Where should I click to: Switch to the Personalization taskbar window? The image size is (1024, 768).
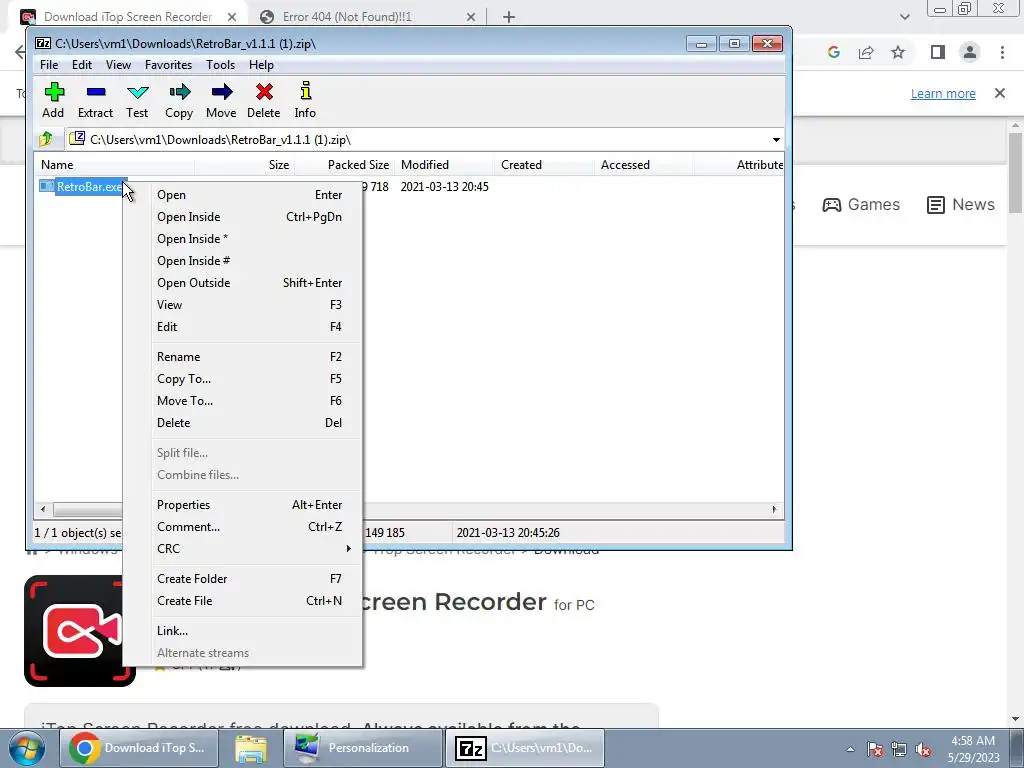(362, 748)
